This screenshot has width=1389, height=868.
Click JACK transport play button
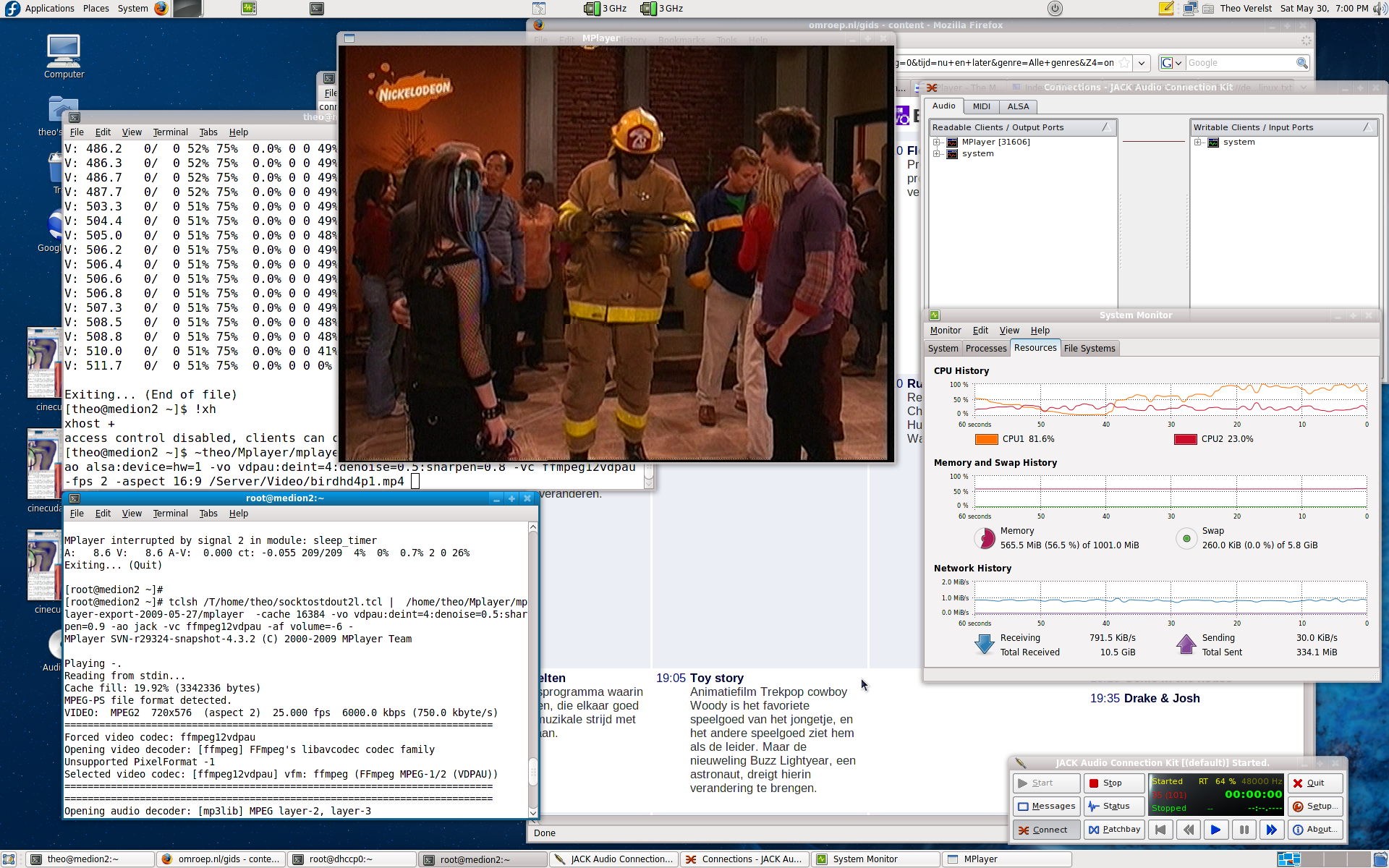click(x=1215, y=830)
